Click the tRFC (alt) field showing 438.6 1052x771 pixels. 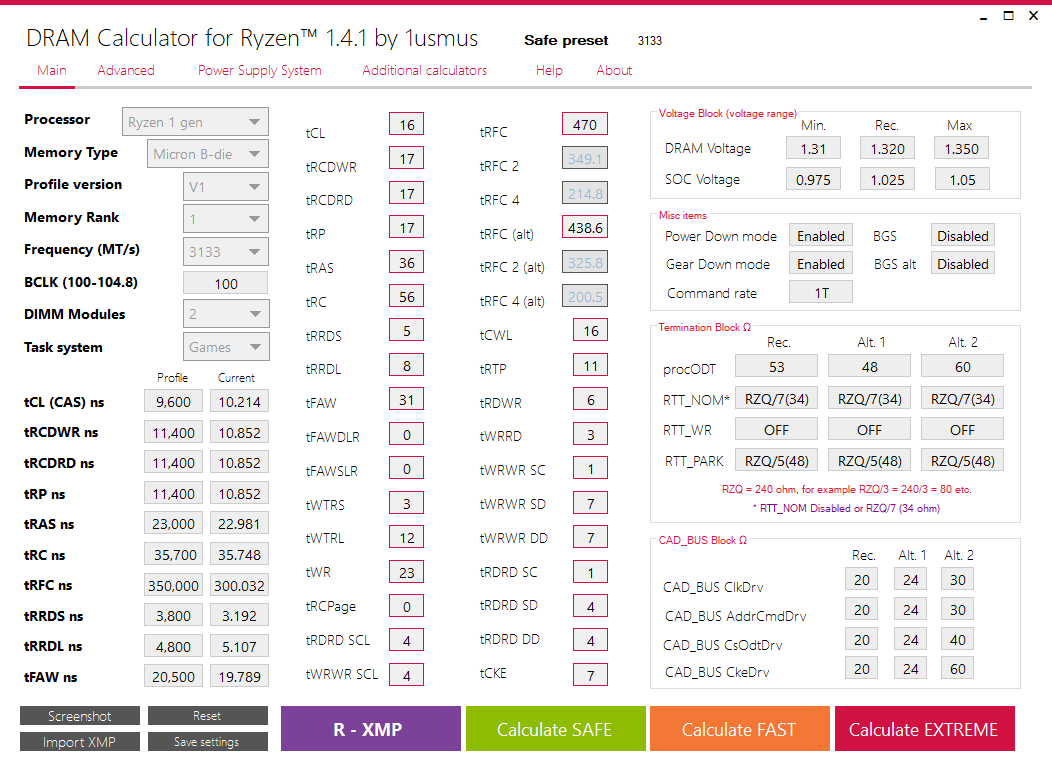click(x=584, y=228)
